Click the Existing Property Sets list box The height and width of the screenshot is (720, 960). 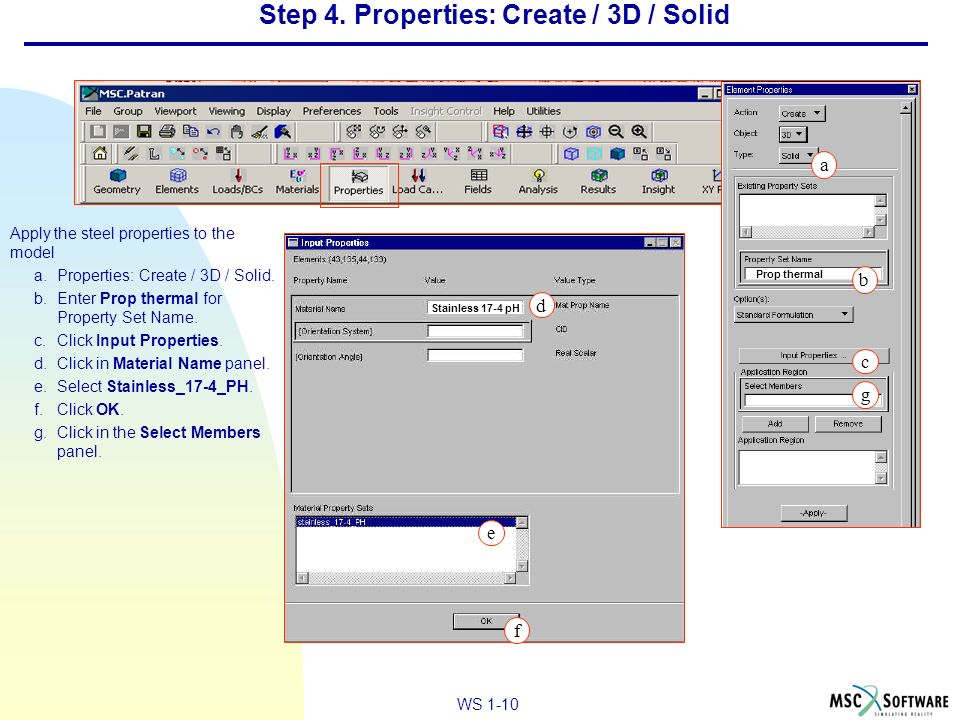tap(806, 211)
